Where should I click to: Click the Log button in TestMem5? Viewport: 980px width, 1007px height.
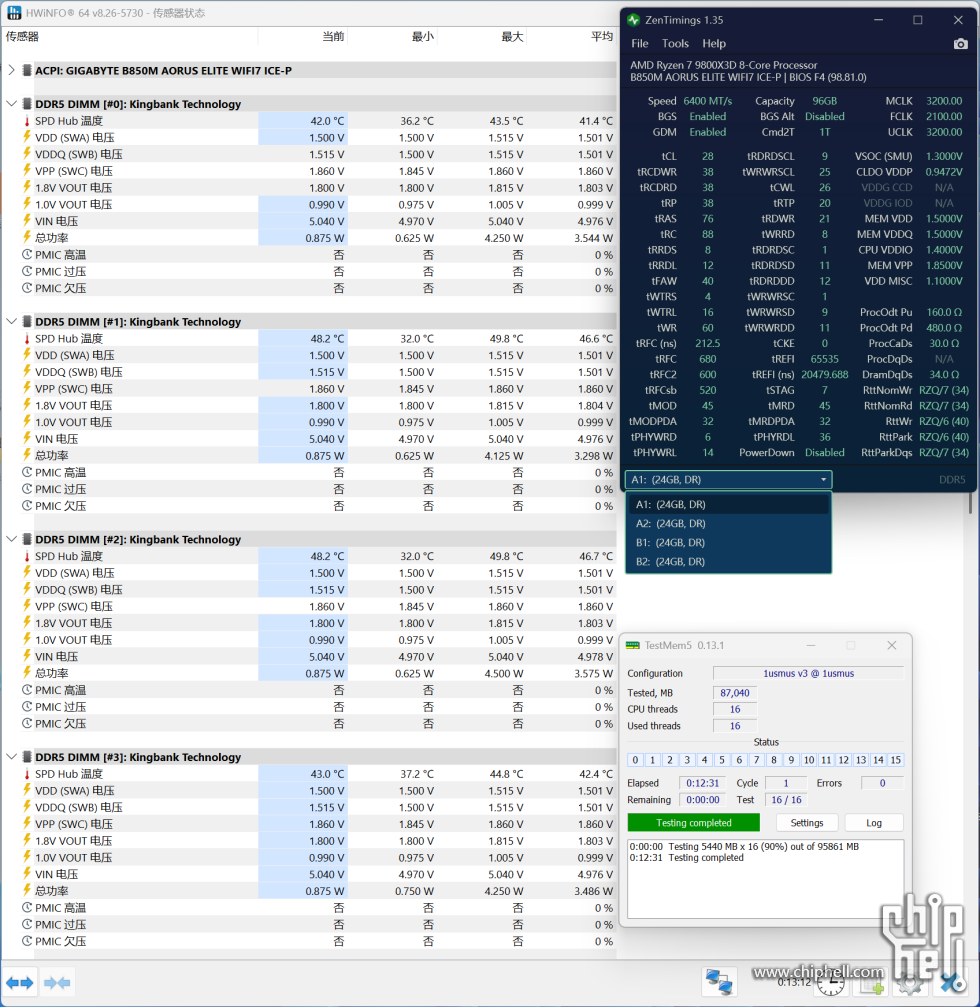pyautogui.click(x=874, y=823)
